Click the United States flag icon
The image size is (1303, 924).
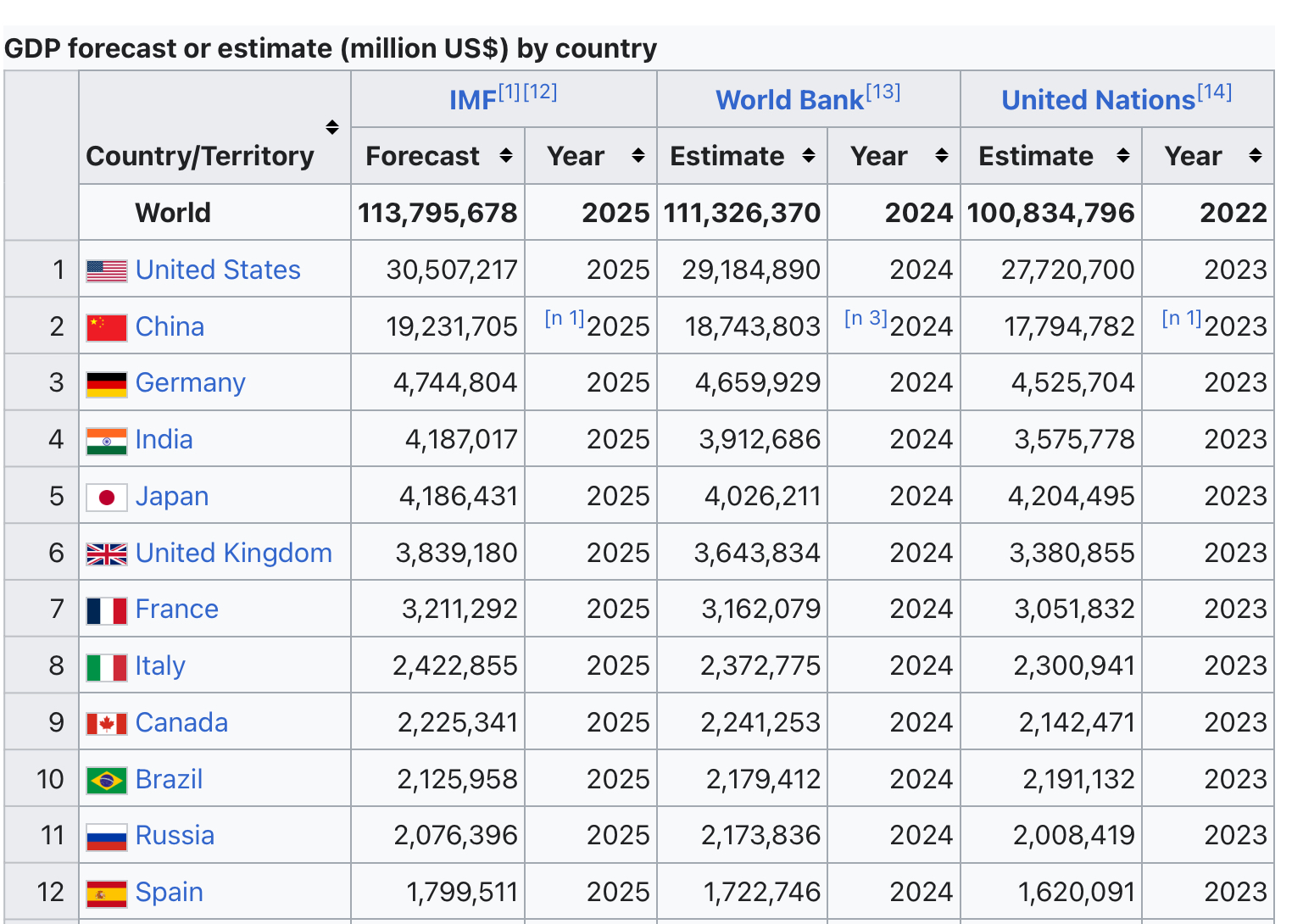click(107, 270)
